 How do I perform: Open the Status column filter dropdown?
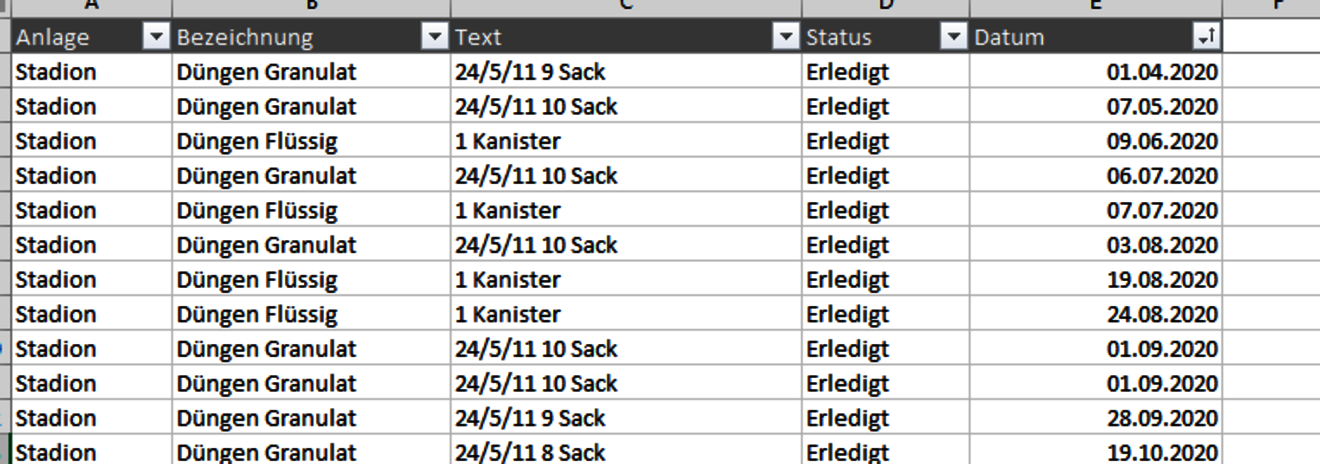[952, 38]
